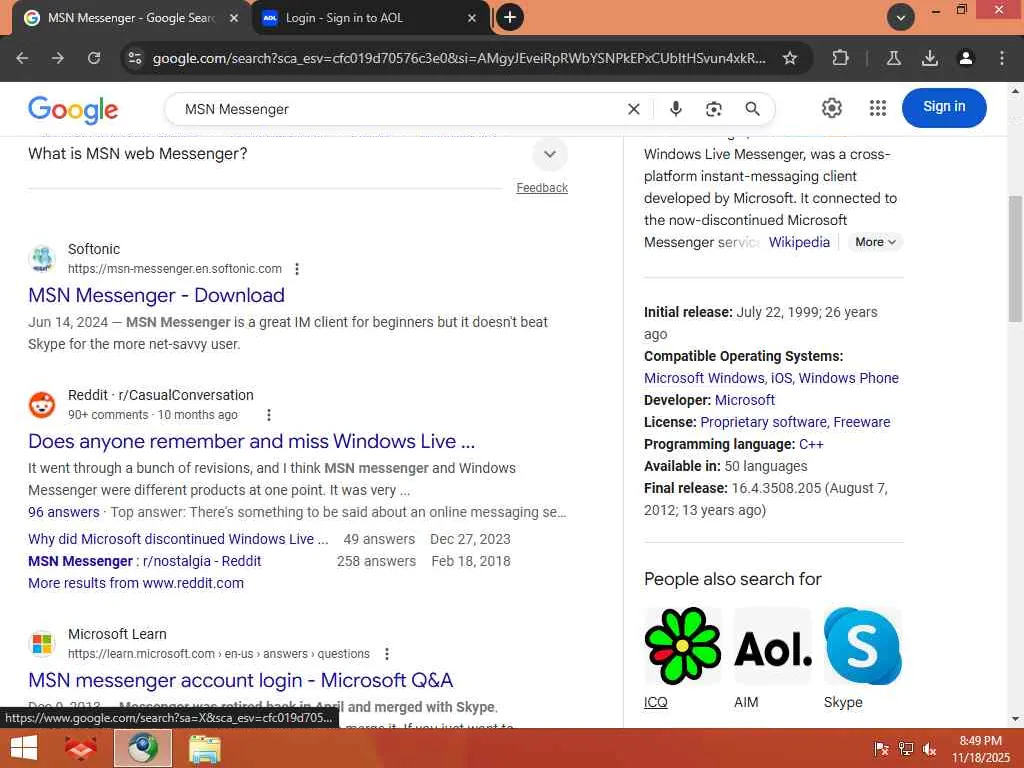Open options menu for Reddit result
Image resolution: width=1024 pixels, height=768 pixels.
pyautogui.click(x=268, y=415)
